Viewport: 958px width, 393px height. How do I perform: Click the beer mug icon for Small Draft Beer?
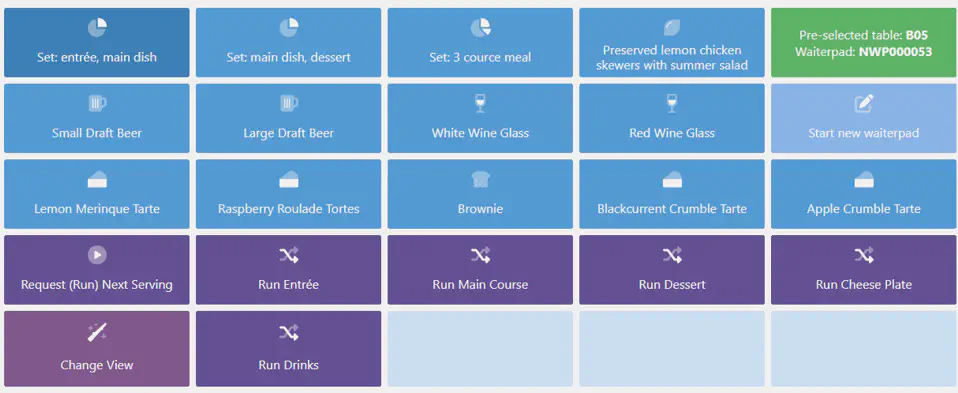[97, 103]
